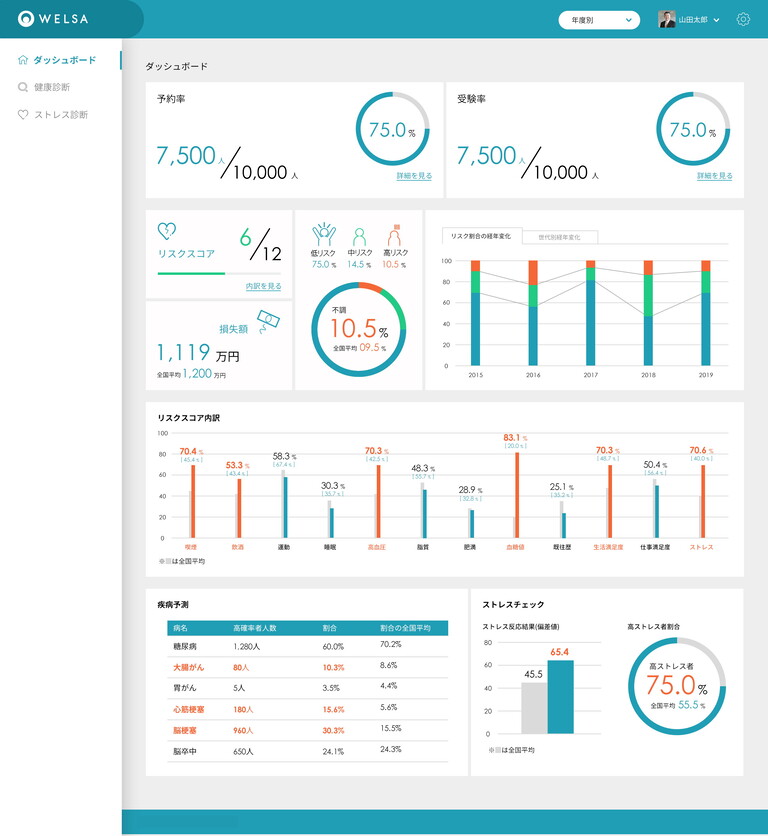Image resolution: width=768 pixels, height=836 pixels.
Task: Click the 仕事満足度 axis label
Action: 655,547
